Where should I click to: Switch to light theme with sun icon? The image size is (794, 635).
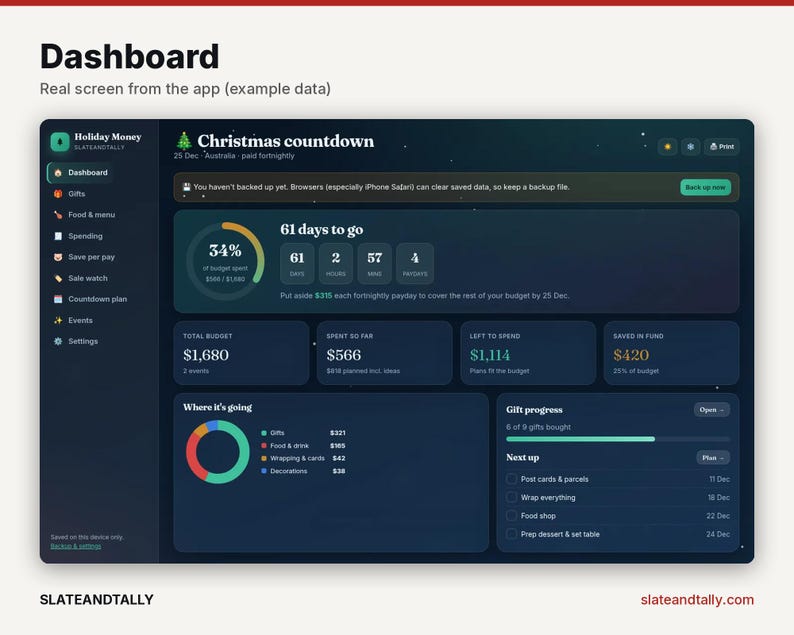pos(667,147)
